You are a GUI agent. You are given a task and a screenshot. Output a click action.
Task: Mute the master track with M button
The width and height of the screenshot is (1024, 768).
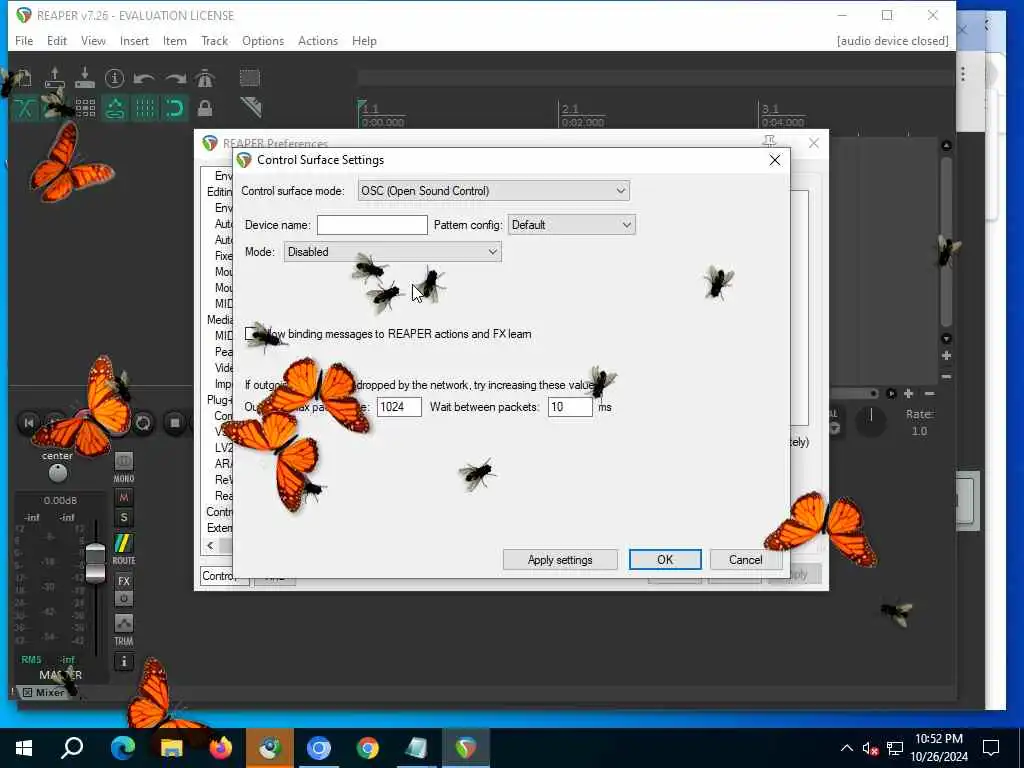[123, 498]
